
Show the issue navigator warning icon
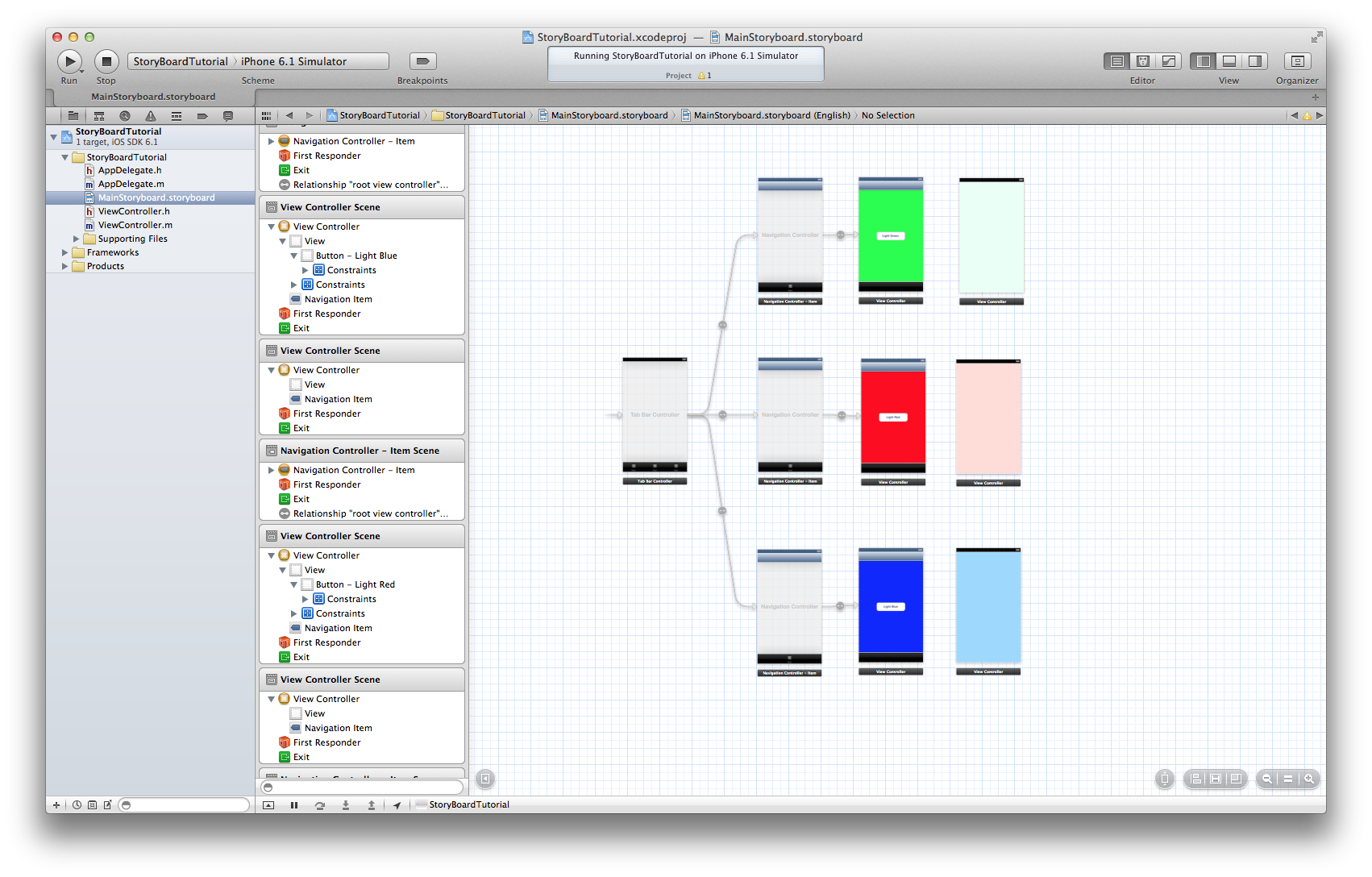151,116
